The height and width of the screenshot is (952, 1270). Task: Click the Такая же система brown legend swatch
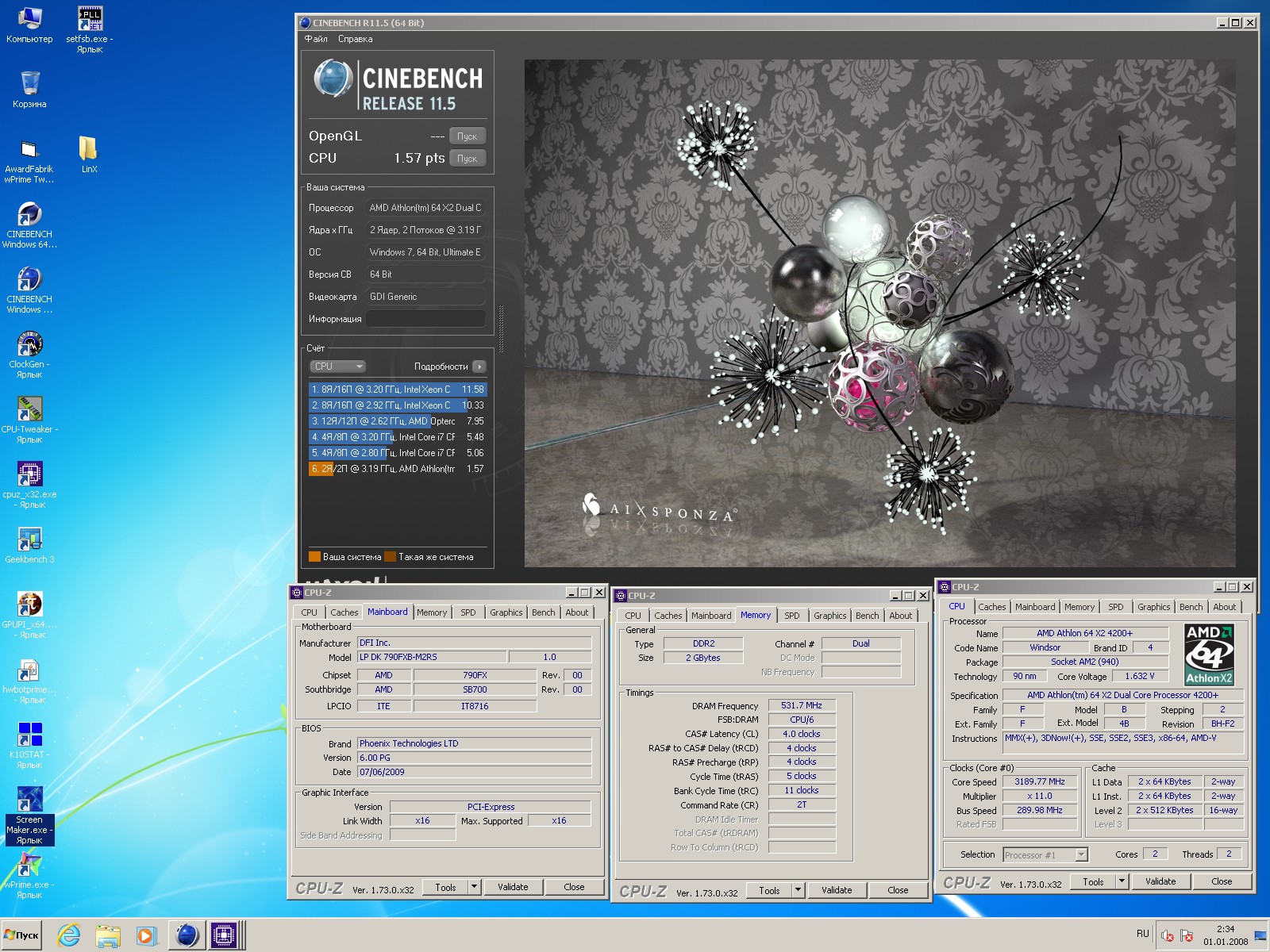click(390, 557)
